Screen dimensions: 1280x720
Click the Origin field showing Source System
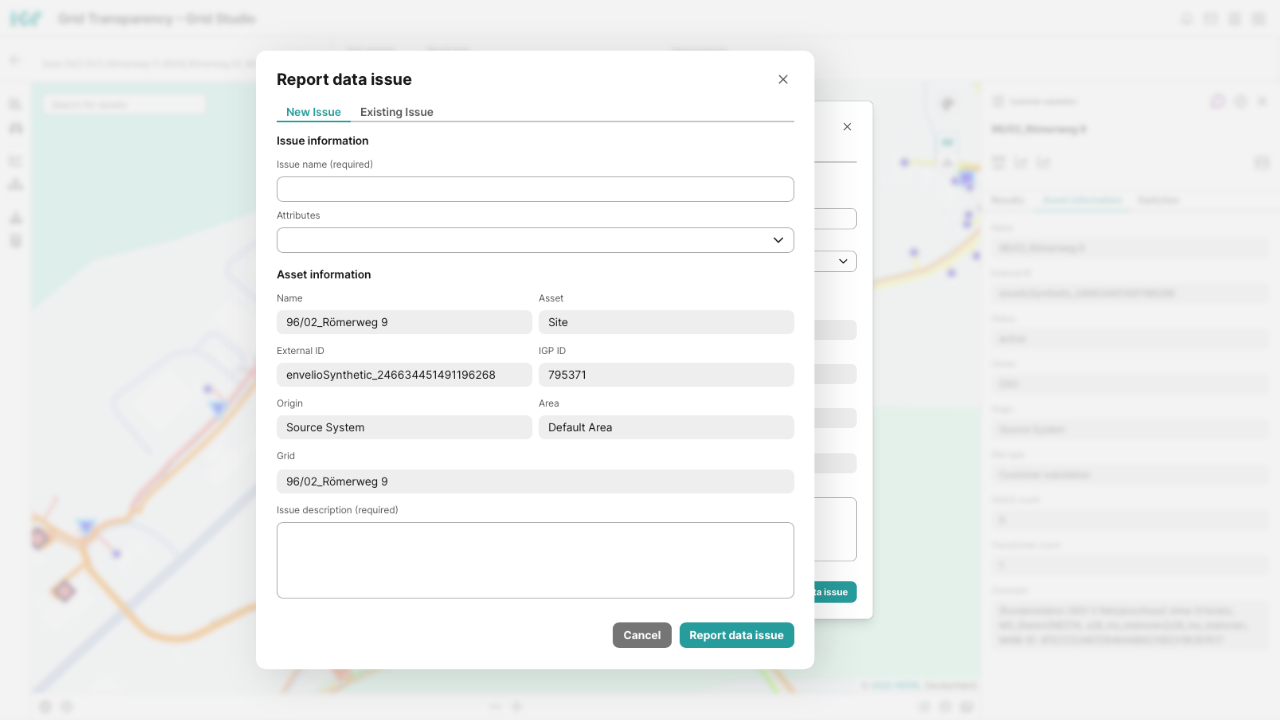click(404, 427)
